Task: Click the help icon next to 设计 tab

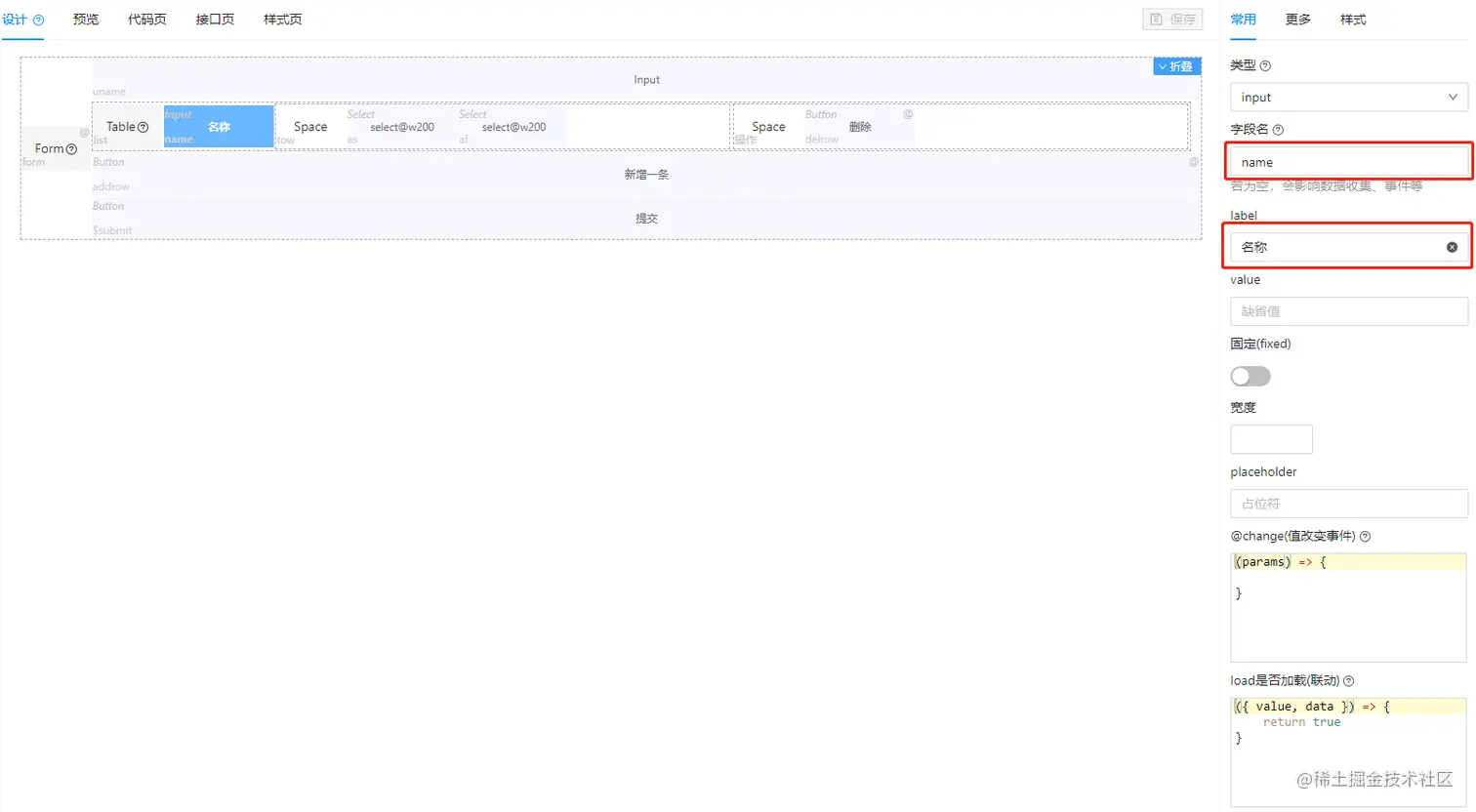Action: (x=37, y=19)
